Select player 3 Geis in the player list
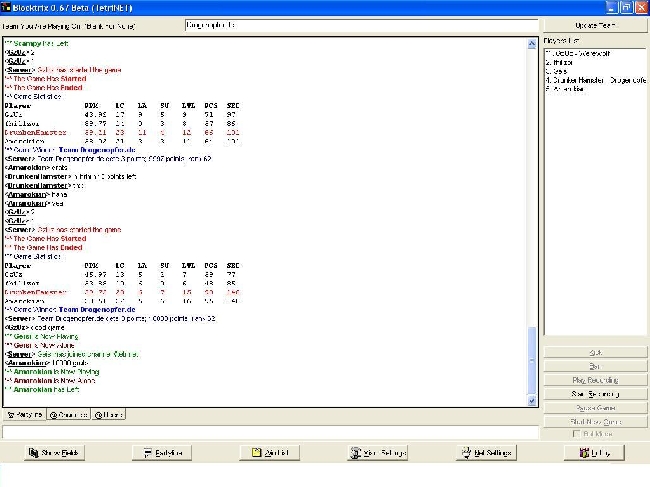The image size is (650, 487). (x=556, y=71)
